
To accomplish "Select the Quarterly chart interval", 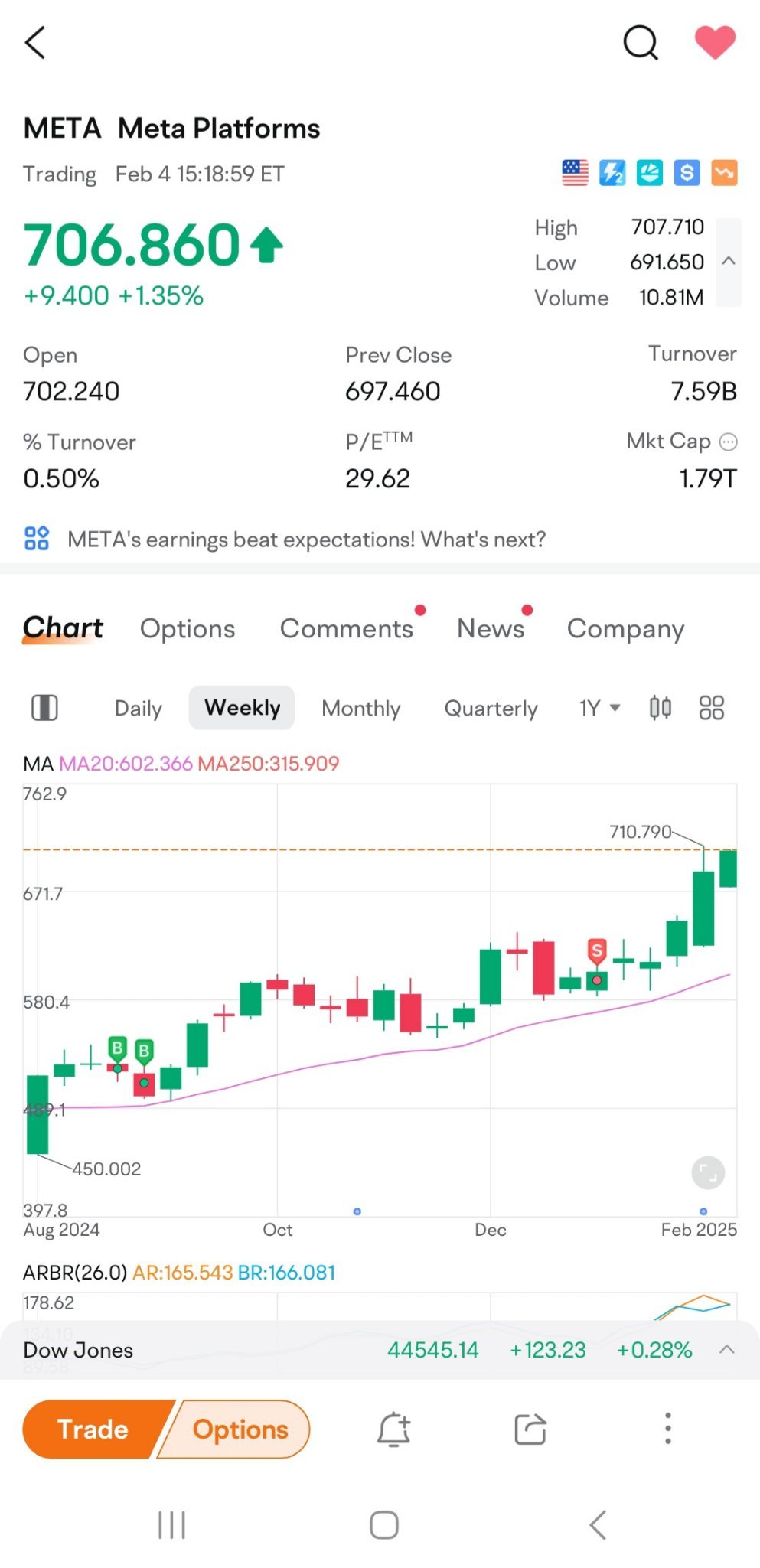I will coord(491,709).
